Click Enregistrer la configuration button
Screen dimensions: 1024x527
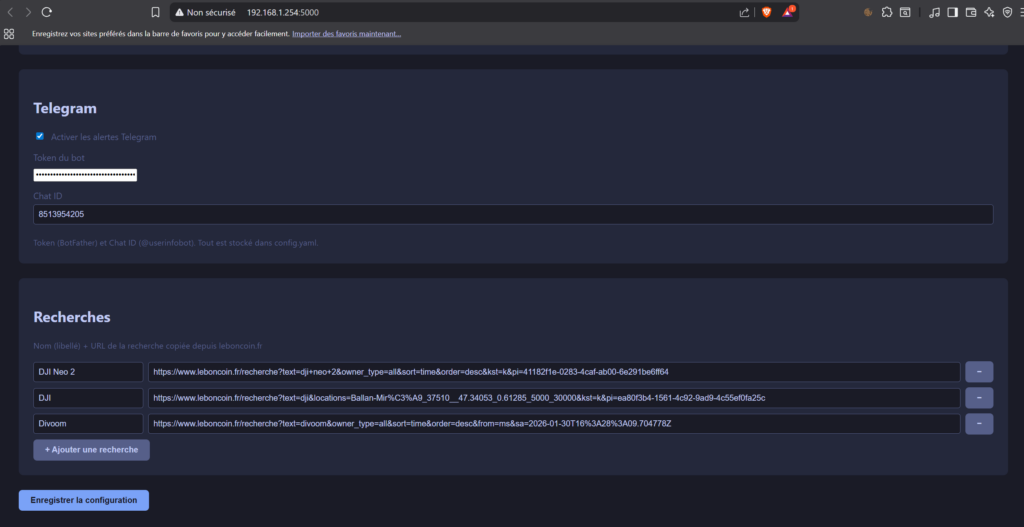84,499
